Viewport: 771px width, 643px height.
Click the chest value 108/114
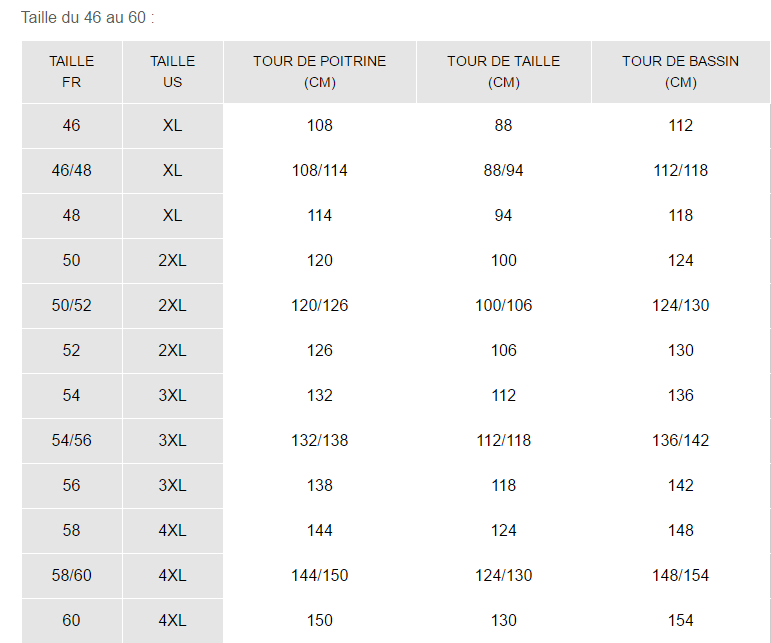(x=319, y=170)
